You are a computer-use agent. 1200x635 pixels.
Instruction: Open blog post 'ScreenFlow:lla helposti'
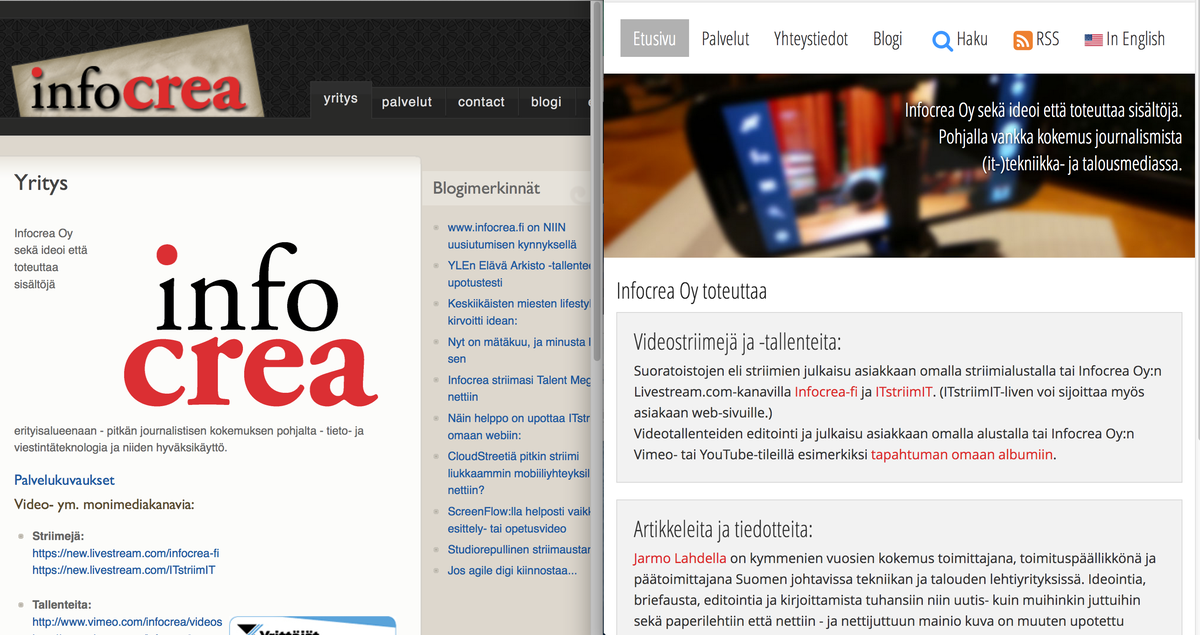(517, 520)
